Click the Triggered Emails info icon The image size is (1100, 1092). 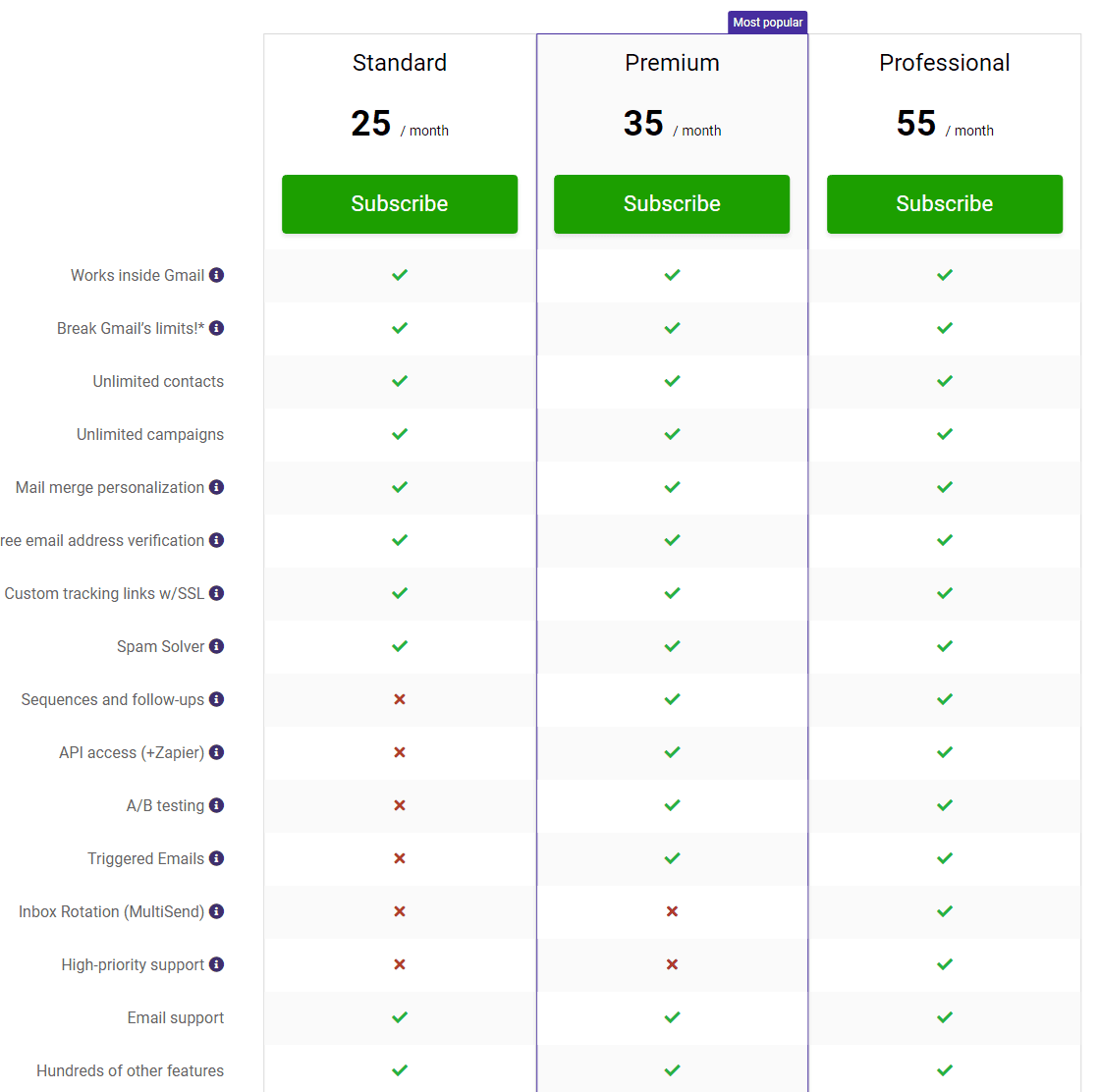click(x=216, y=858)
